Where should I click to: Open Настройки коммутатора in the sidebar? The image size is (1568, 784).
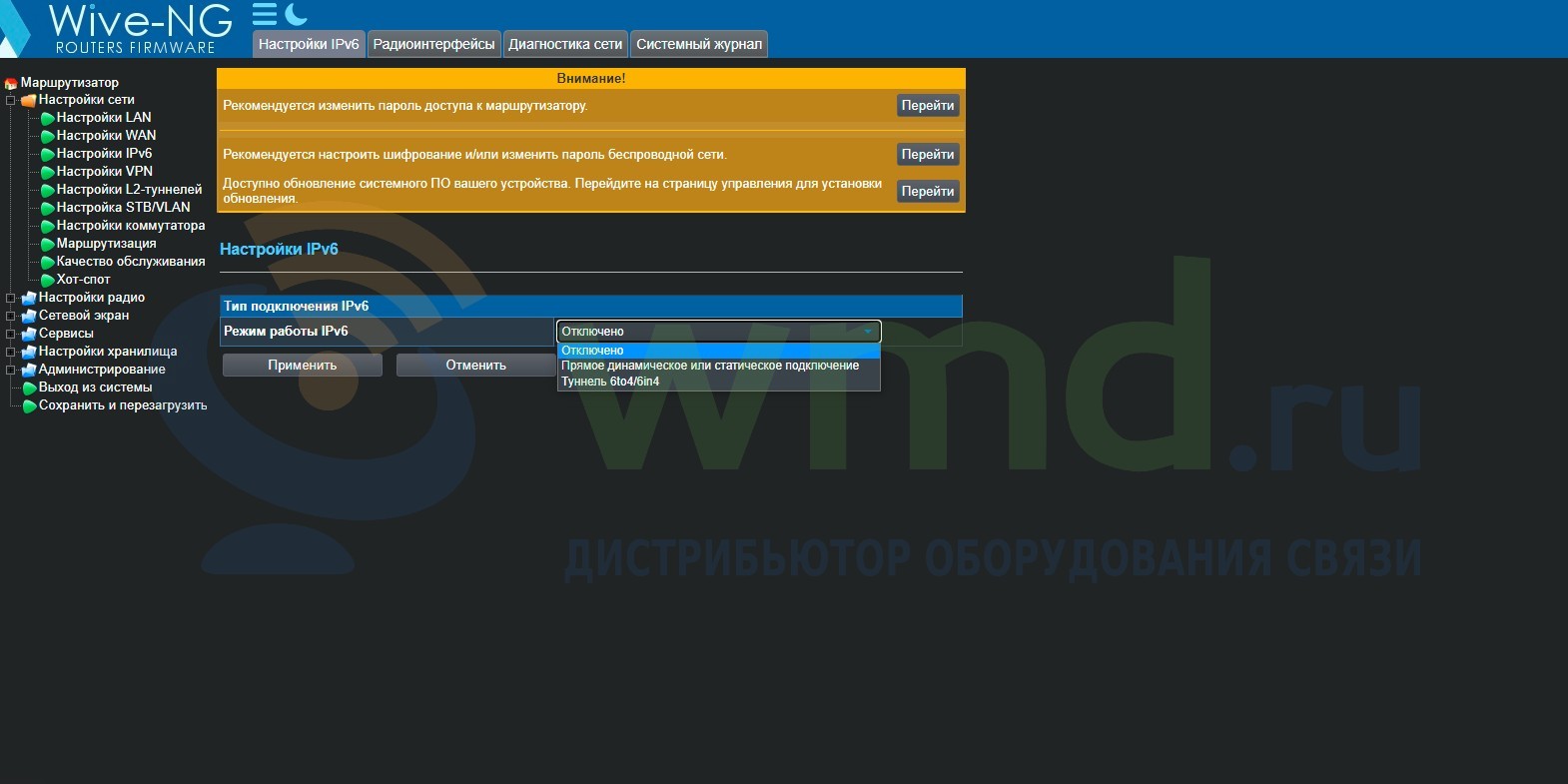click(131, 226)
